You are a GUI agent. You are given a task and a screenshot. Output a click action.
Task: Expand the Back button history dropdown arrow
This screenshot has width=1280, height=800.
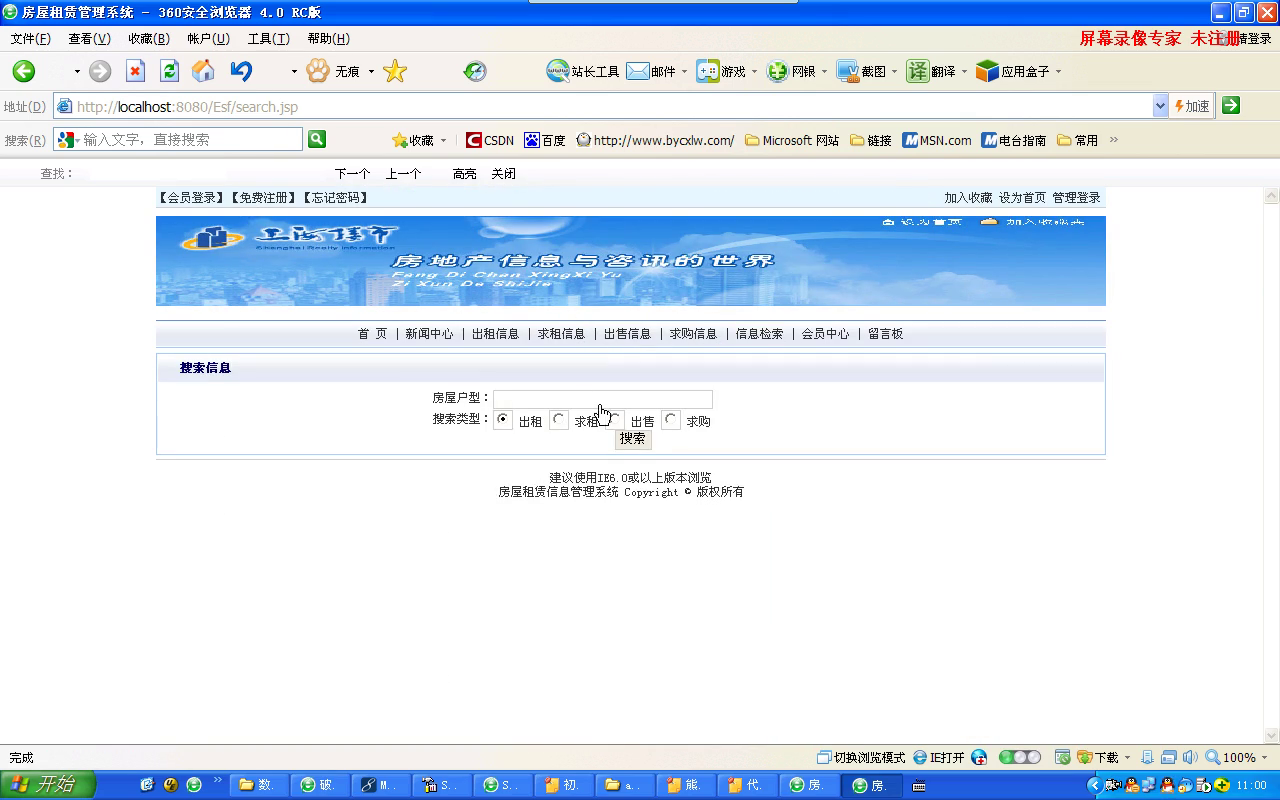77,72
